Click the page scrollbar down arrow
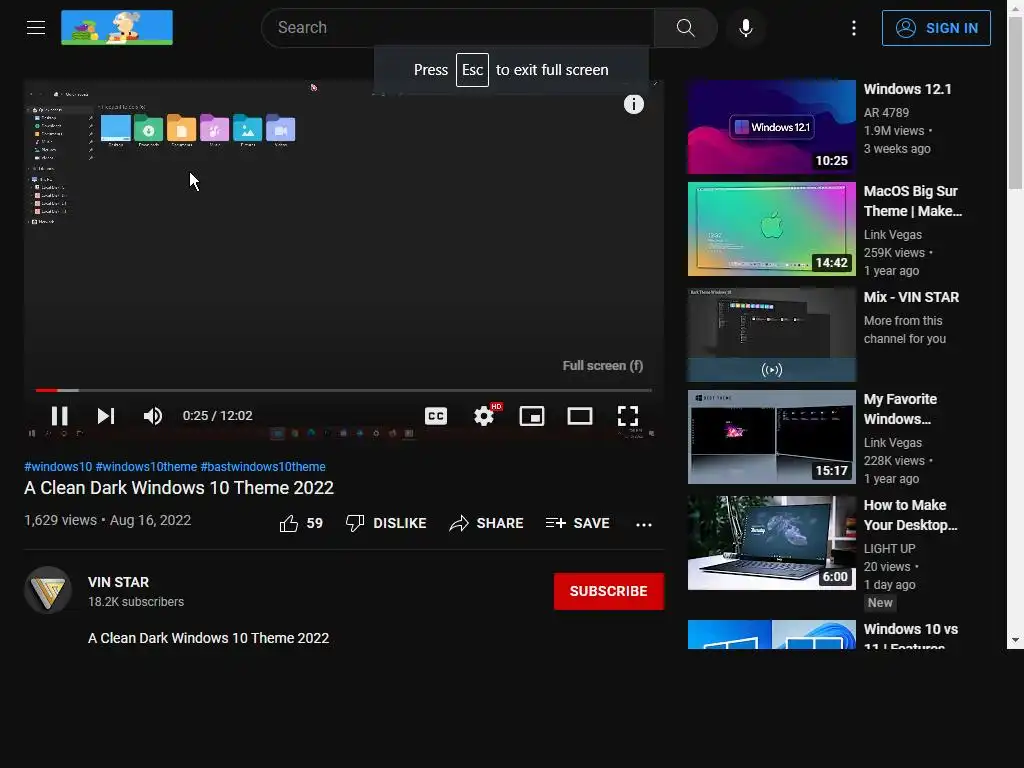 (x=1015, y=640)
